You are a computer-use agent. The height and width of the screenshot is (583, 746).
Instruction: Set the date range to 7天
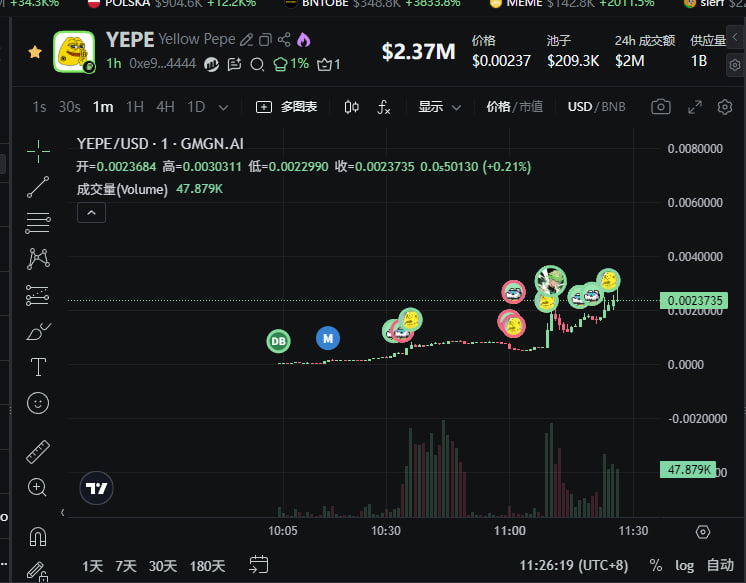(x=126, y=566)
